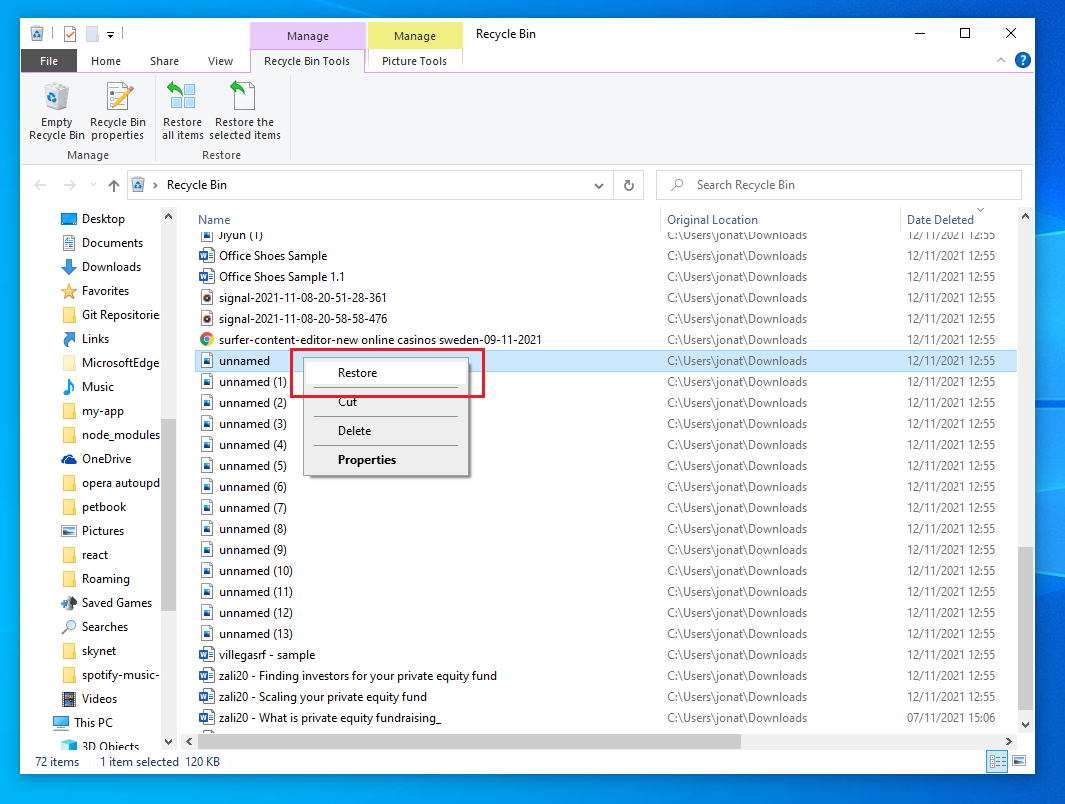The image size is (1065, 804).
Task: Open the Help question mark icon
Action: click(x=1023, y=61)
